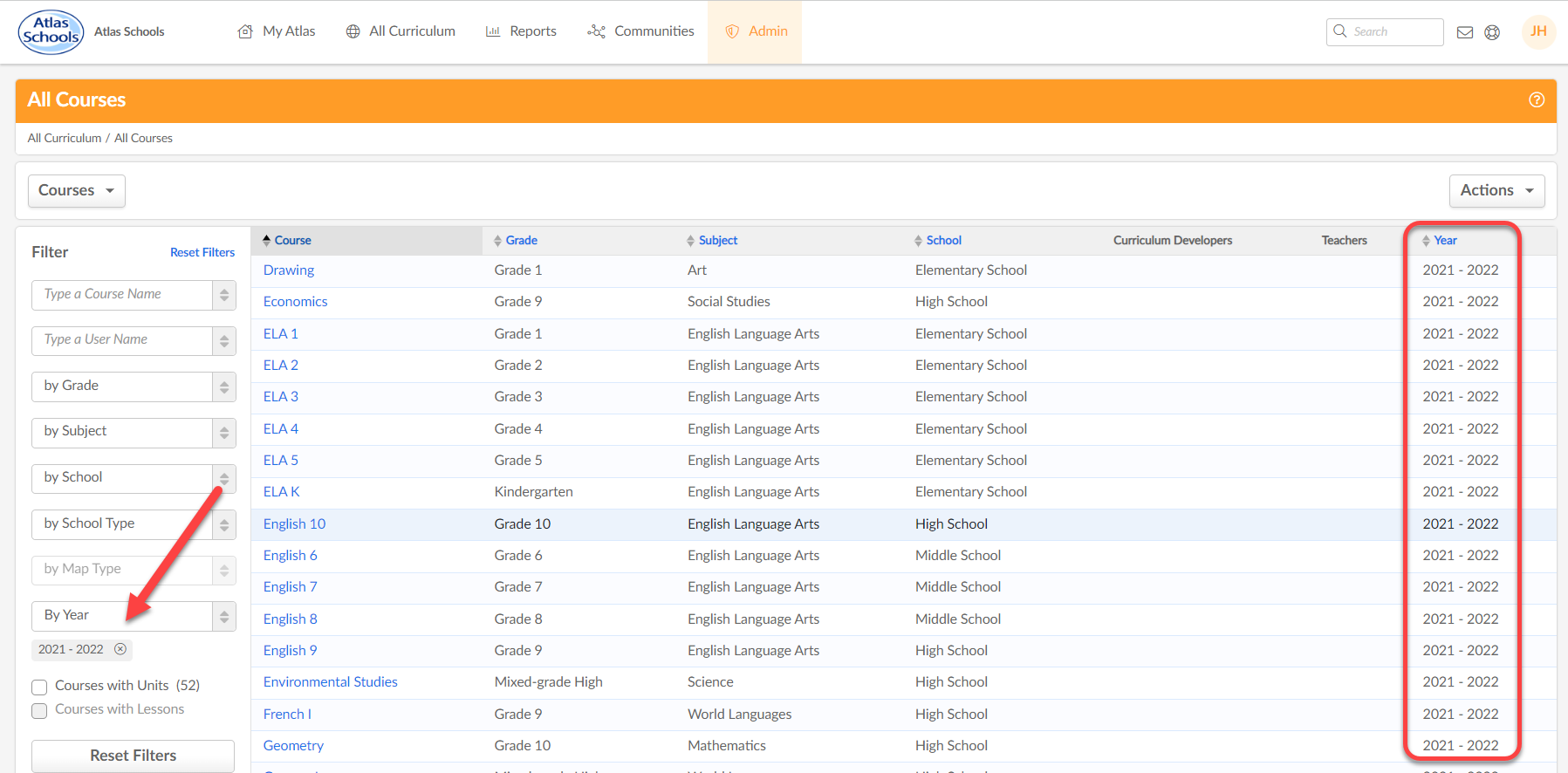
Task: Sort by the Year column arrows
Action: pyautogui.click(x=1426, y=241)
